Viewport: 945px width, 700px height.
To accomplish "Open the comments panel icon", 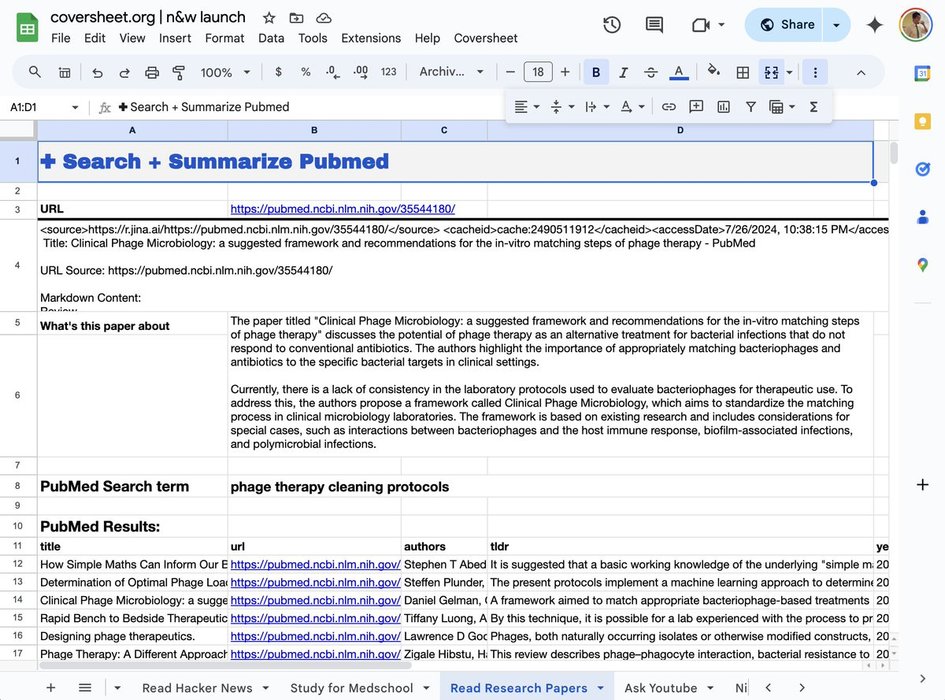I will (654, 25).
